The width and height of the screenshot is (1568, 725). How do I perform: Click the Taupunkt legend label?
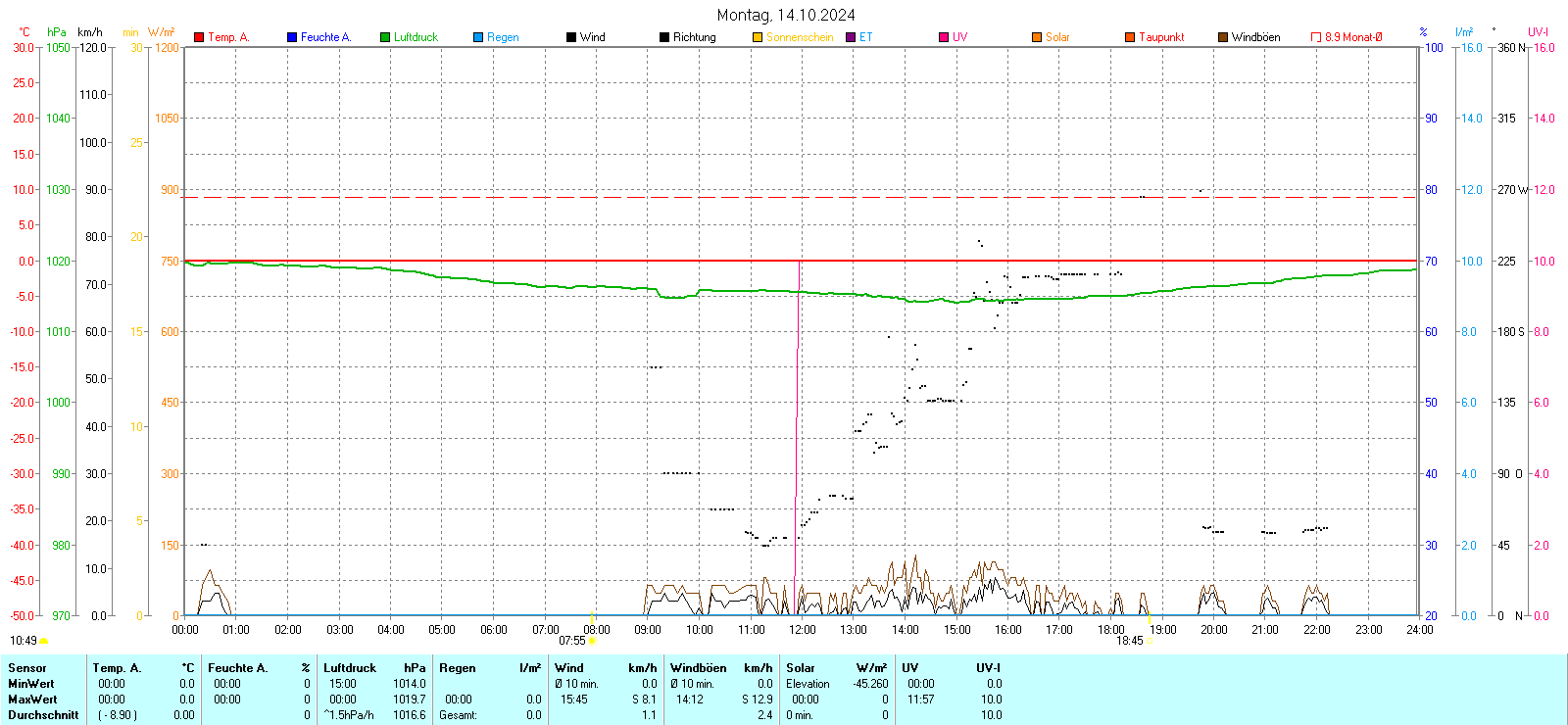point(1161,37)
